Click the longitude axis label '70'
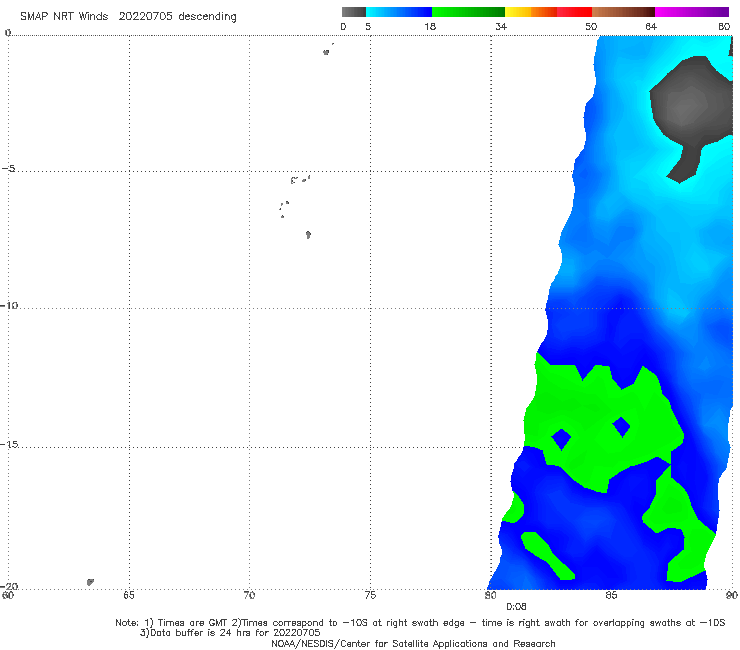740x650 pixels. [249, 595]
